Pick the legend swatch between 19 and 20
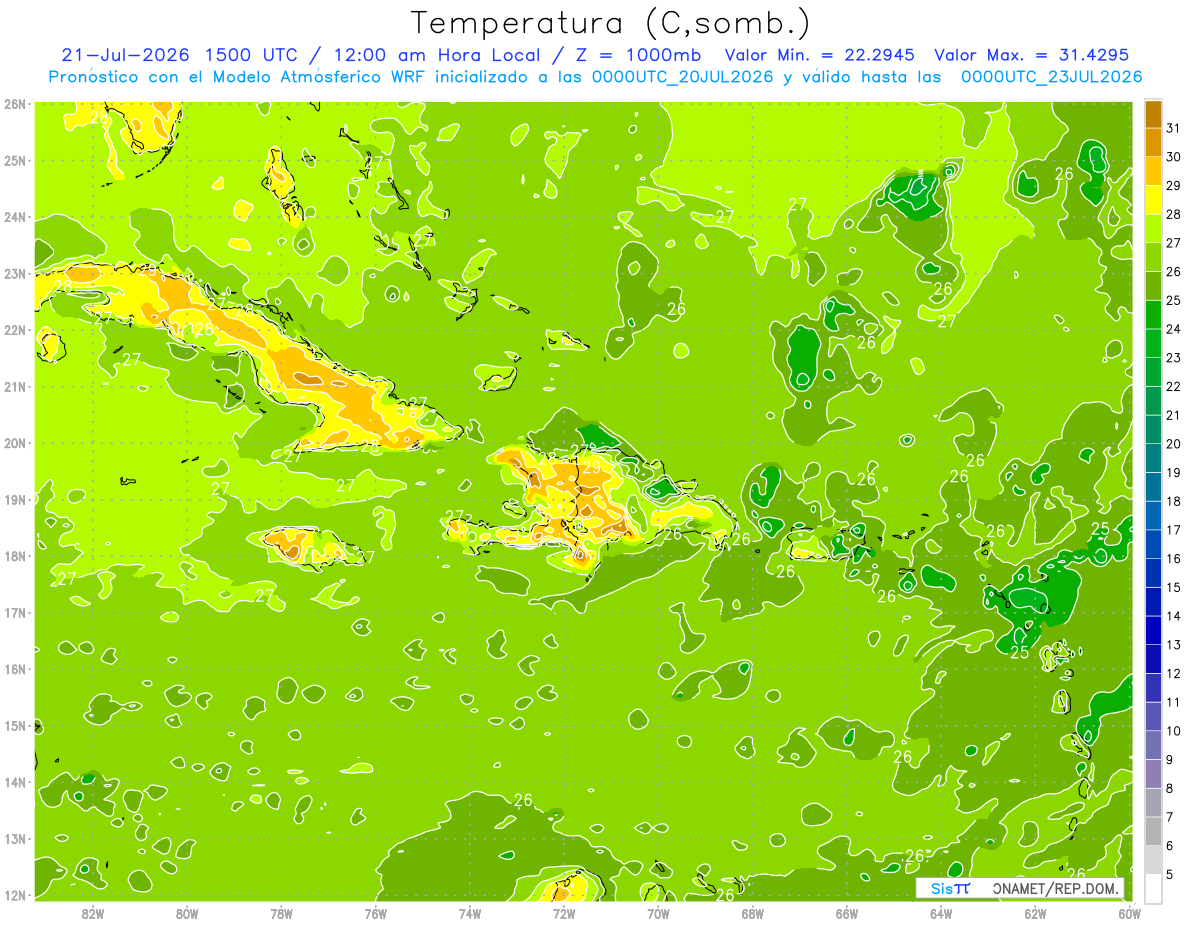Viewport: 1200px width, 927px height. pos(1153,458)
